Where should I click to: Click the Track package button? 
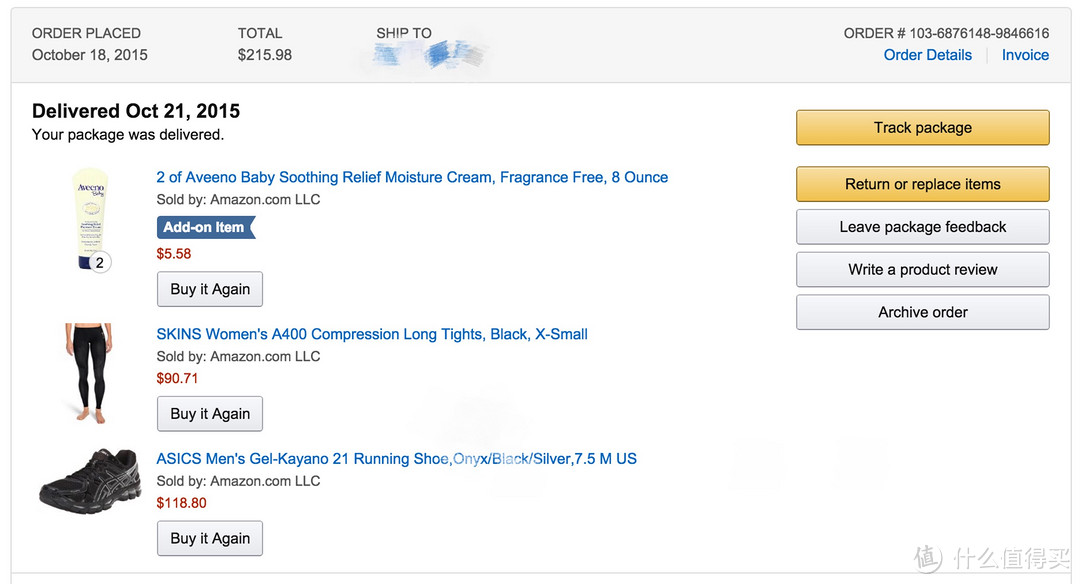coord(923,127)
